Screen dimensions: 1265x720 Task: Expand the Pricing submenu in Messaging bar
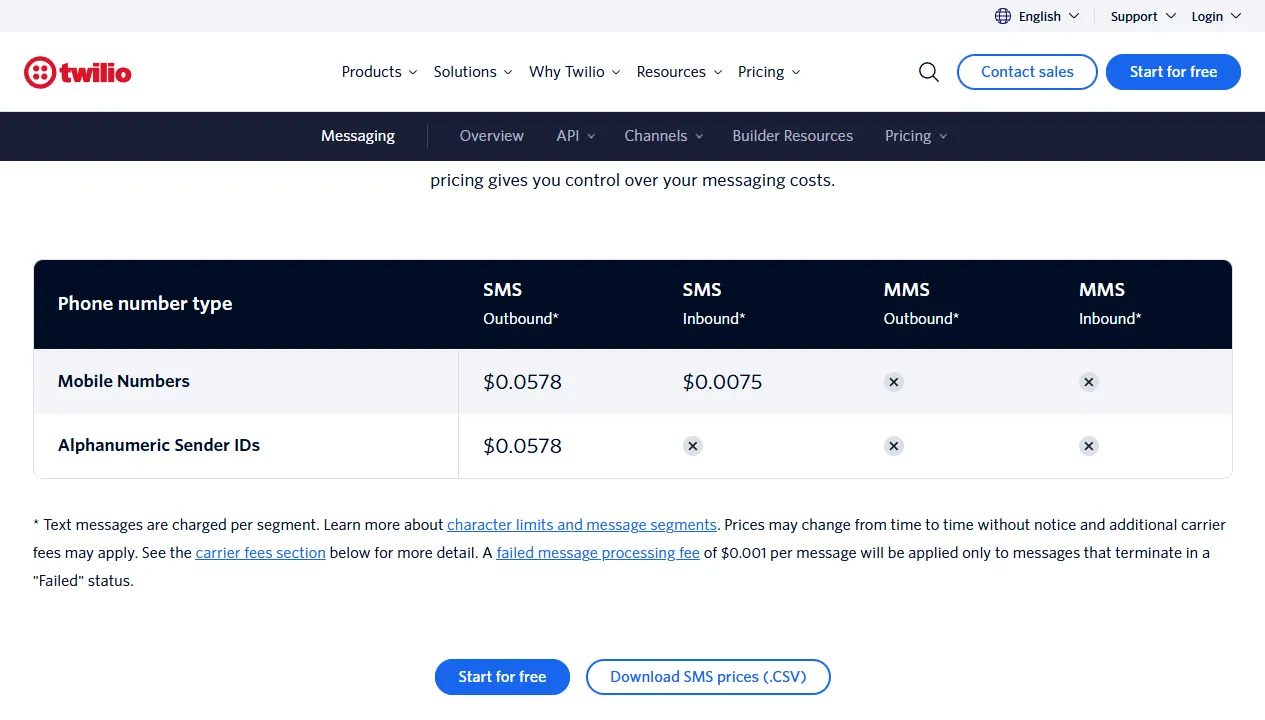pos(916,136)
